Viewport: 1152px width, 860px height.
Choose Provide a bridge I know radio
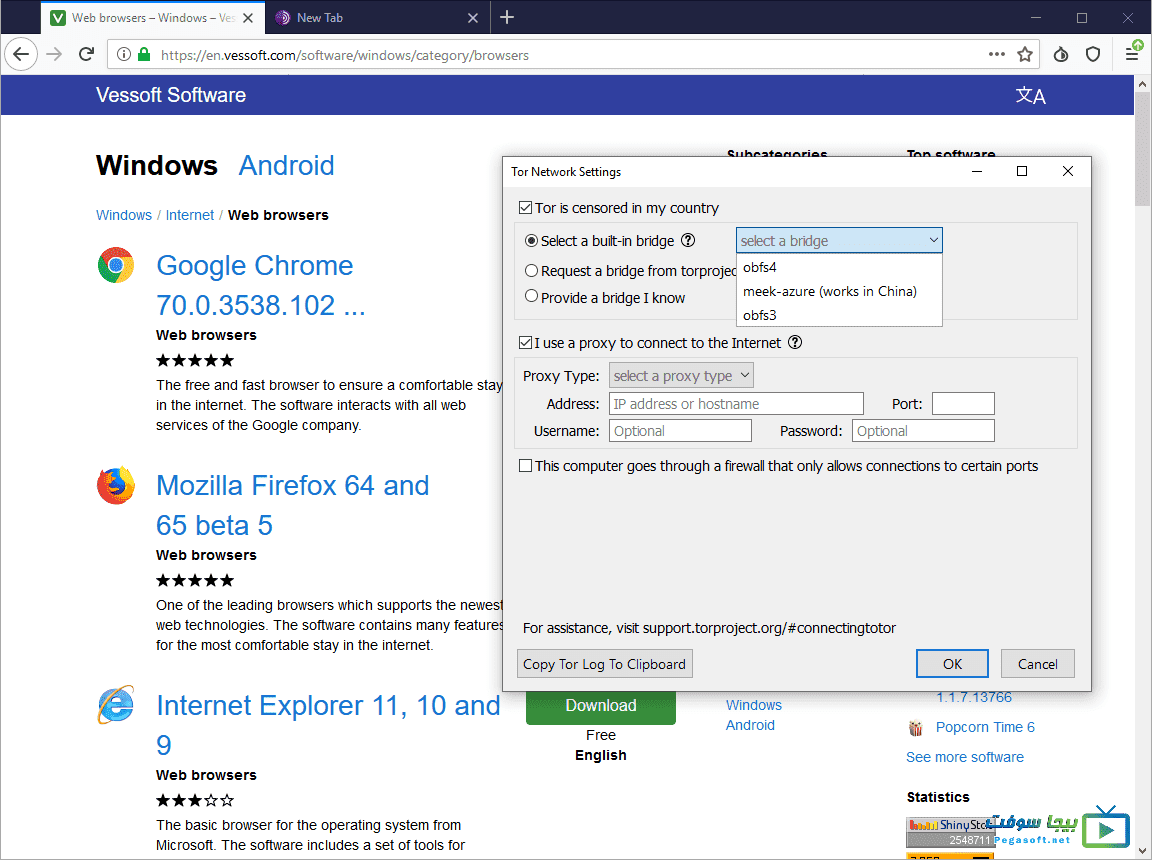tap(531, 297)
